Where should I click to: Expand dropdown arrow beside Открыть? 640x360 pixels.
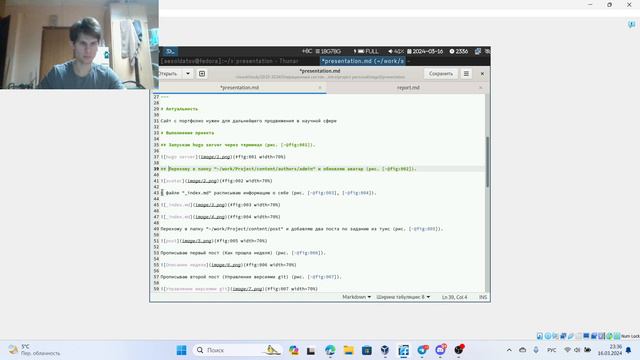coord(188,74)
